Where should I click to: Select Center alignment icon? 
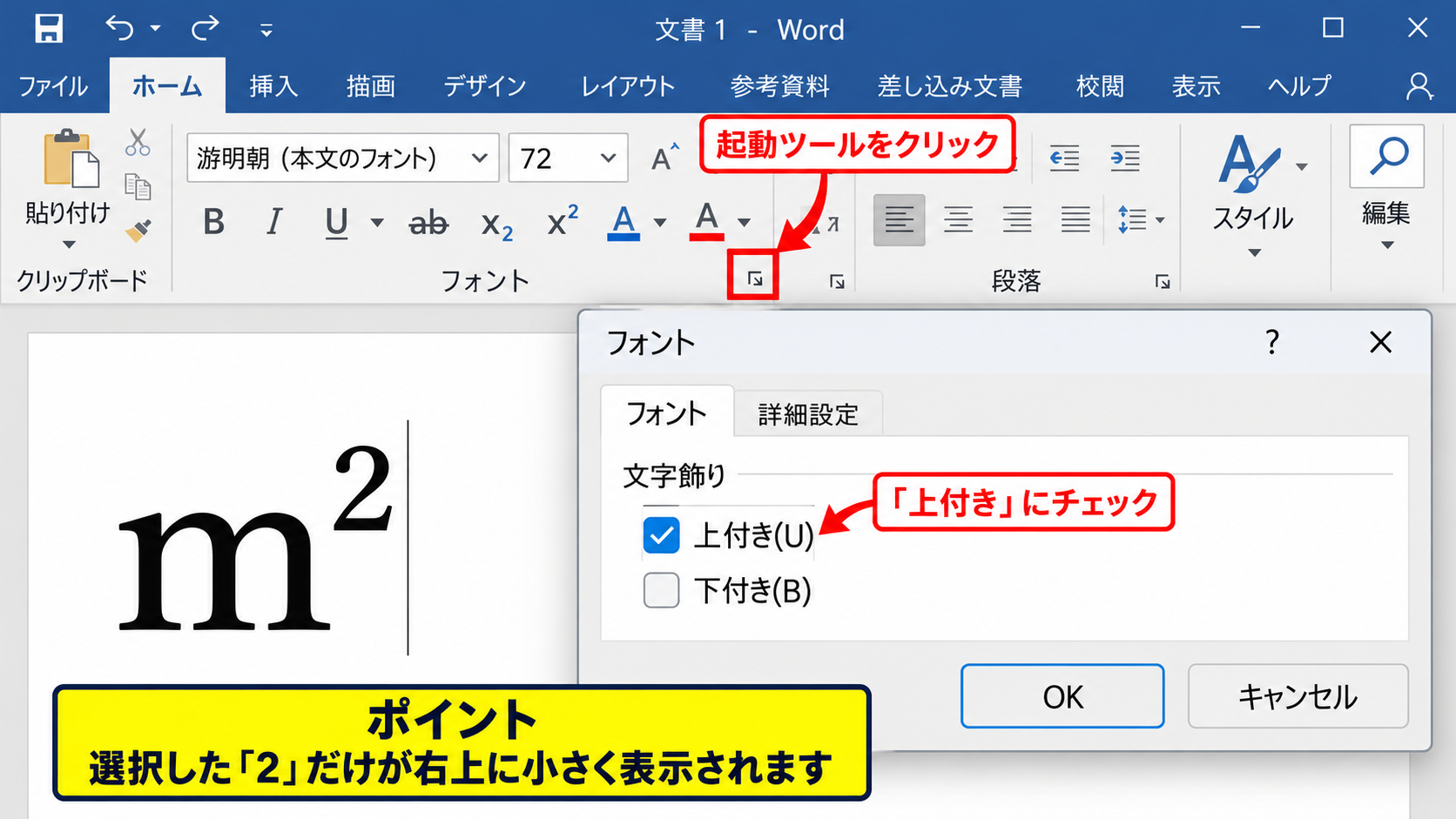coord(958,220)
